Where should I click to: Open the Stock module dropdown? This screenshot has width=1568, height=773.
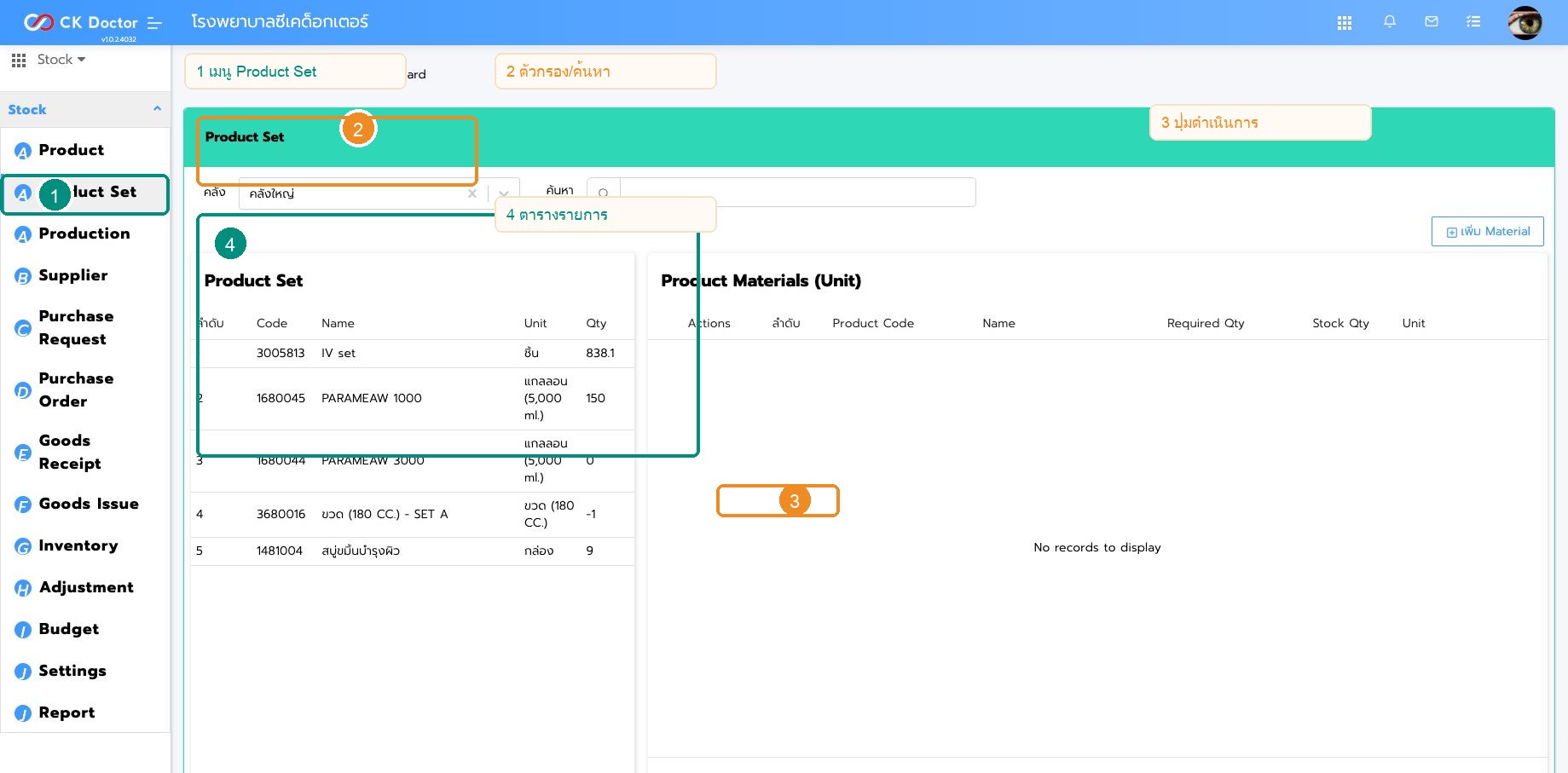[x=61, y=60]
